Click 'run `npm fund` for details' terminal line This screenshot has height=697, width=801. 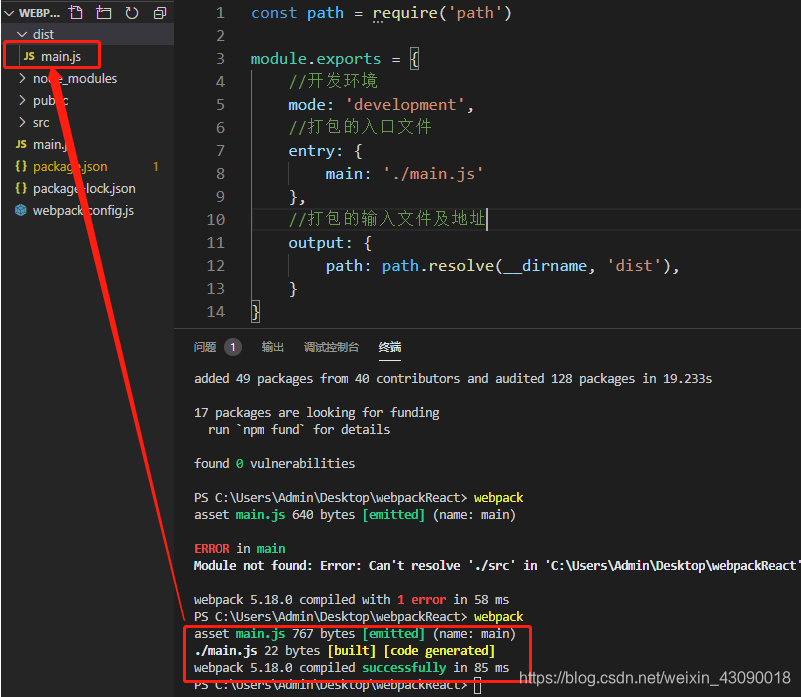coord(299,430)
